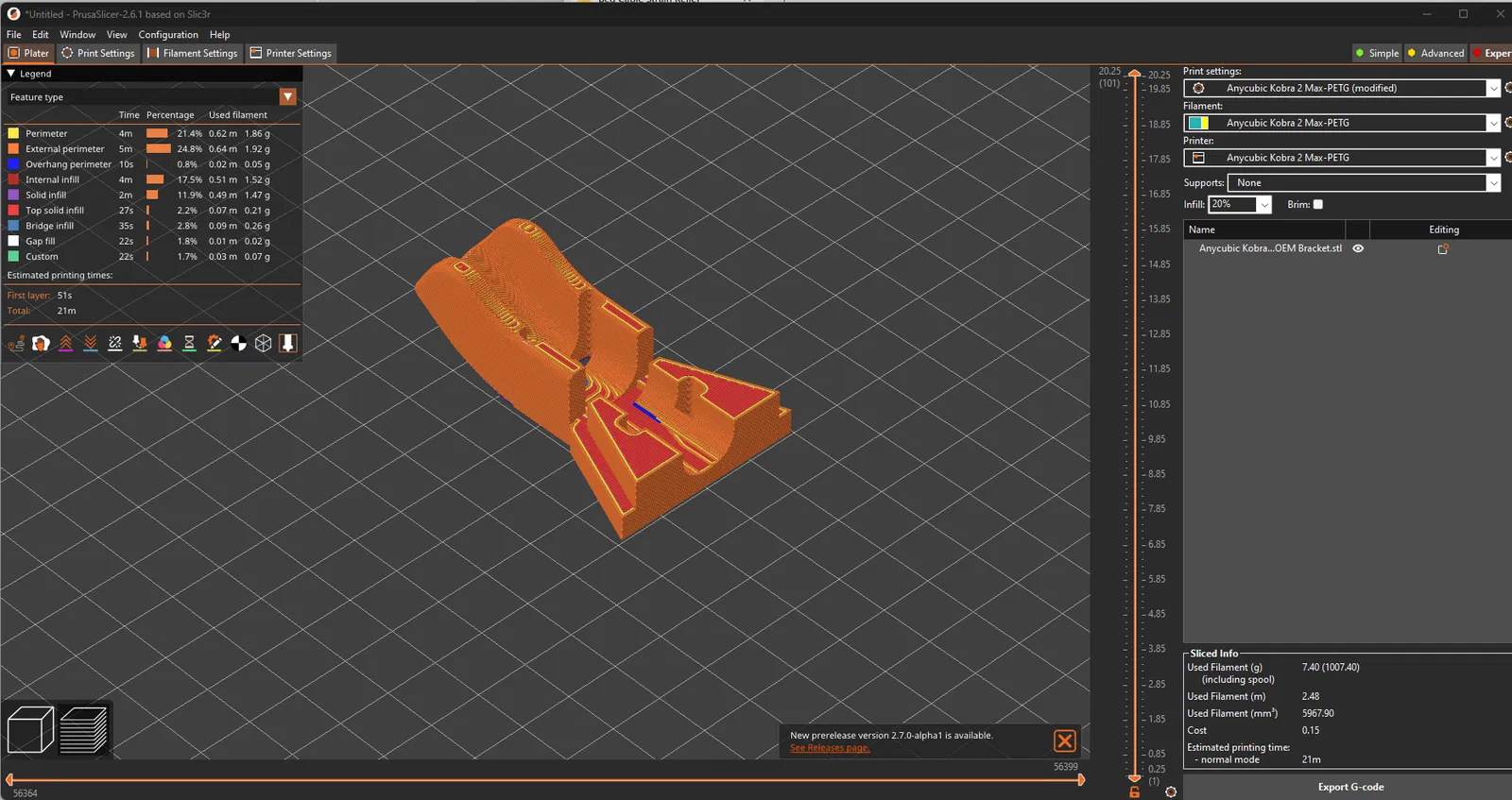Open the layer slider settings gear
The image size is (1512, 800).
point(1171,791)
